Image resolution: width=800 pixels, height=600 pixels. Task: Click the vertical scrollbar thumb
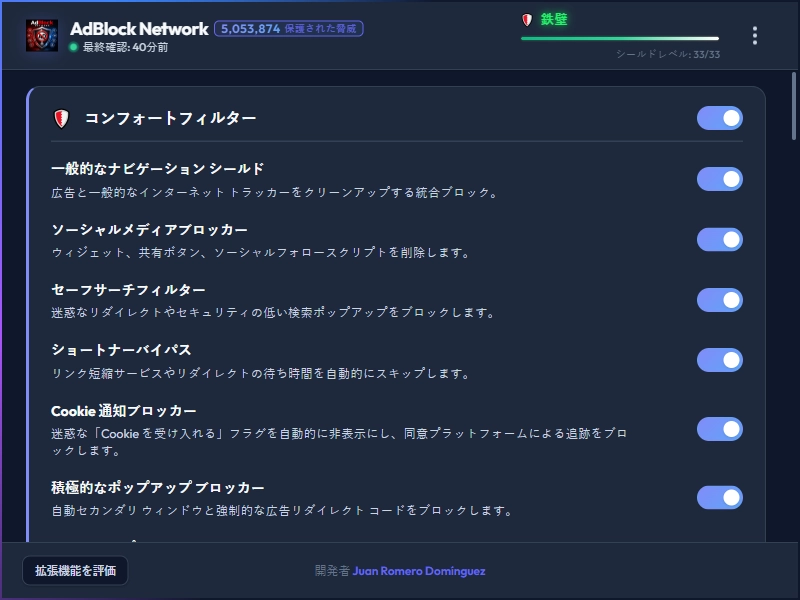[794, 106]
